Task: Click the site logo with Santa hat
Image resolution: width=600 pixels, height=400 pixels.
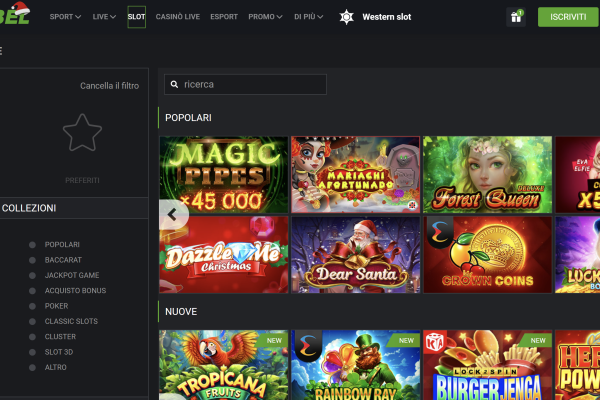Action: coord(15,13)
